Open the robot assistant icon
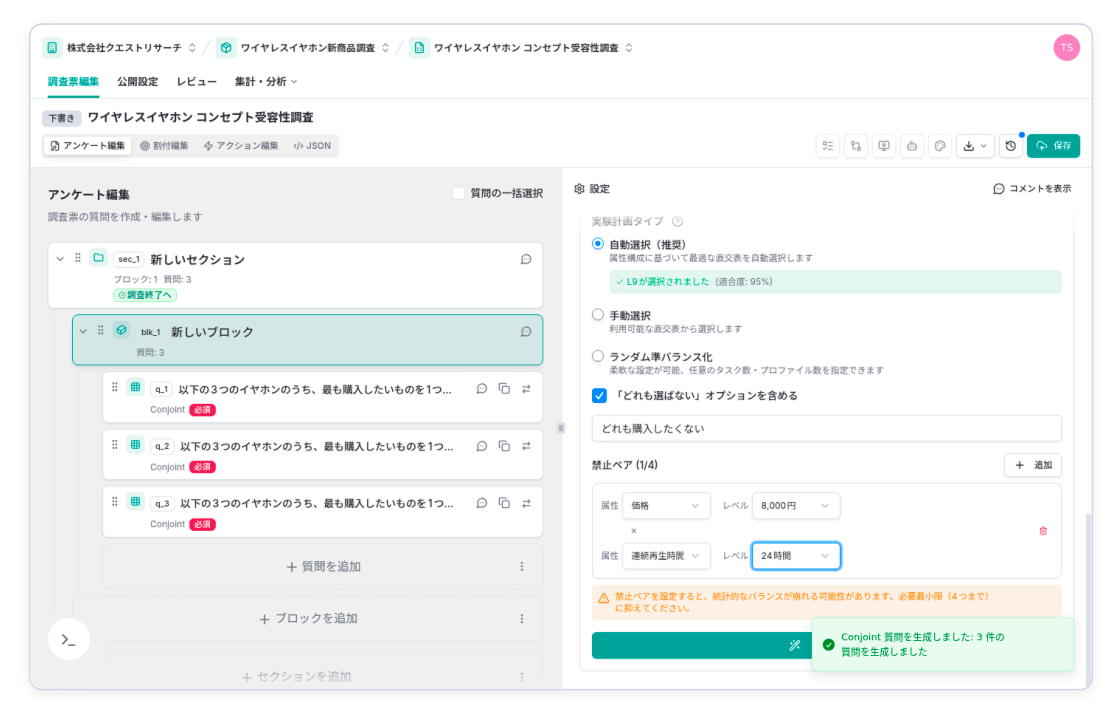 click(912, 146)
